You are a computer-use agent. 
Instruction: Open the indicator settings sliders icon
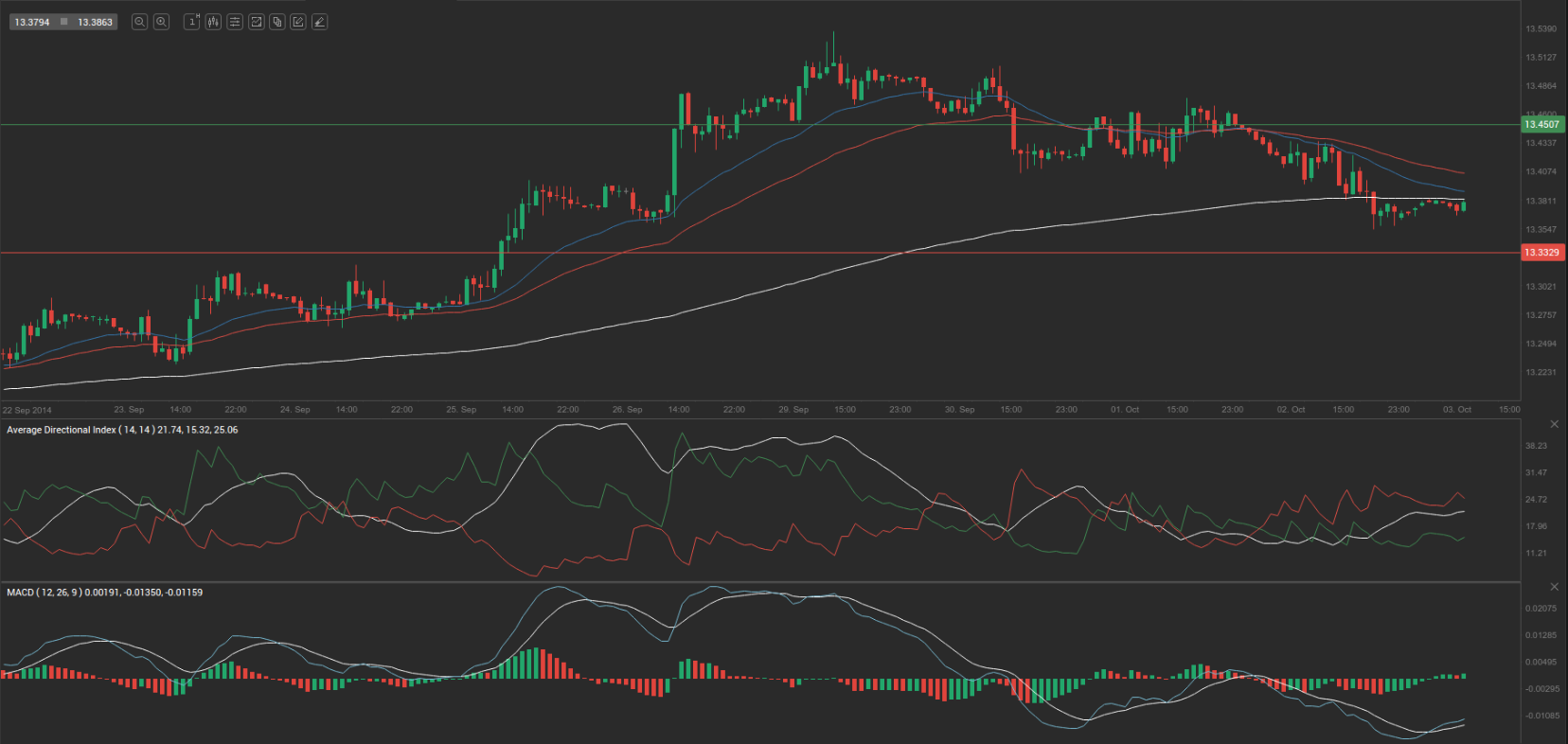pos(235,22)
